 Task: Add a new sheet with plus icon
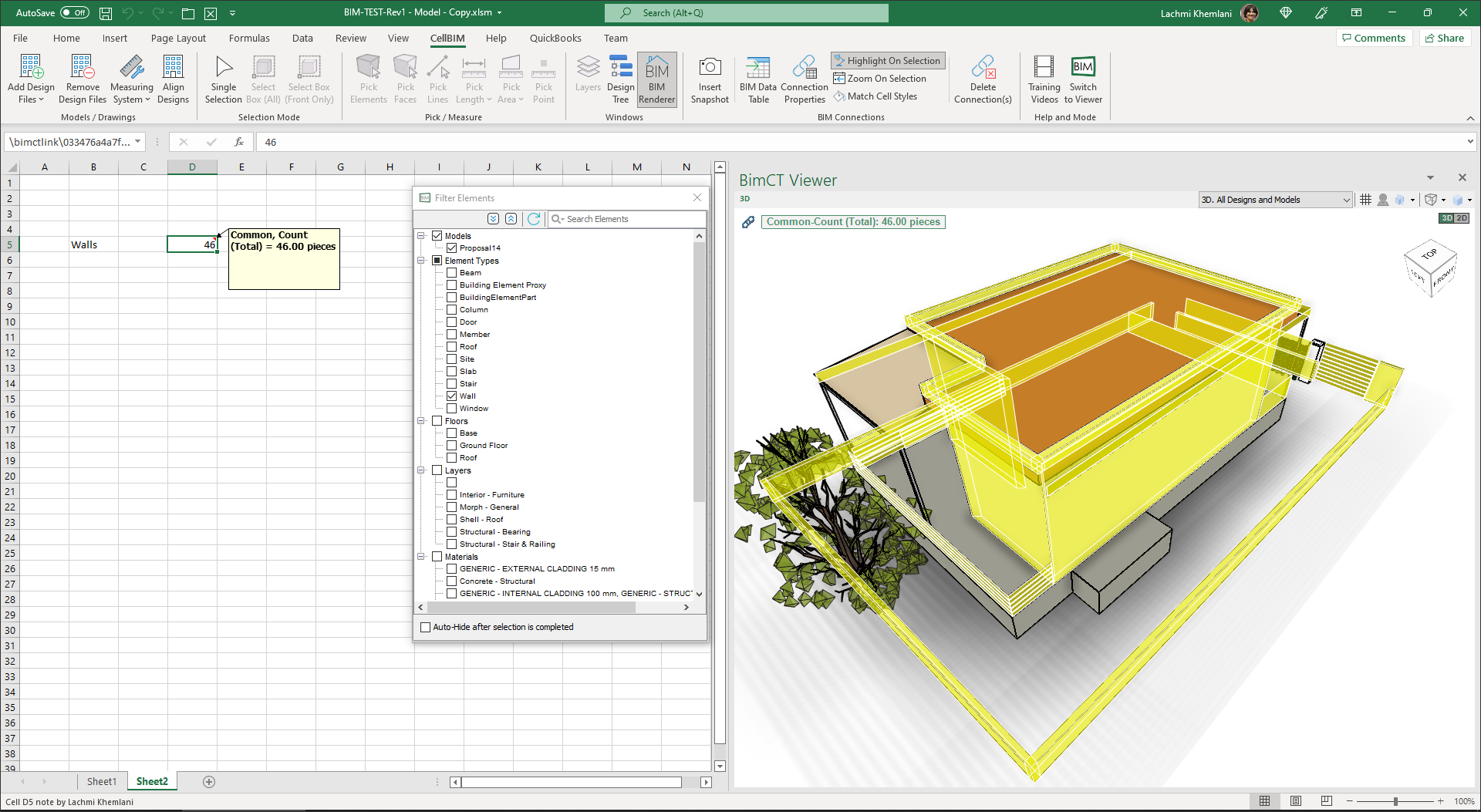(209, 782)
